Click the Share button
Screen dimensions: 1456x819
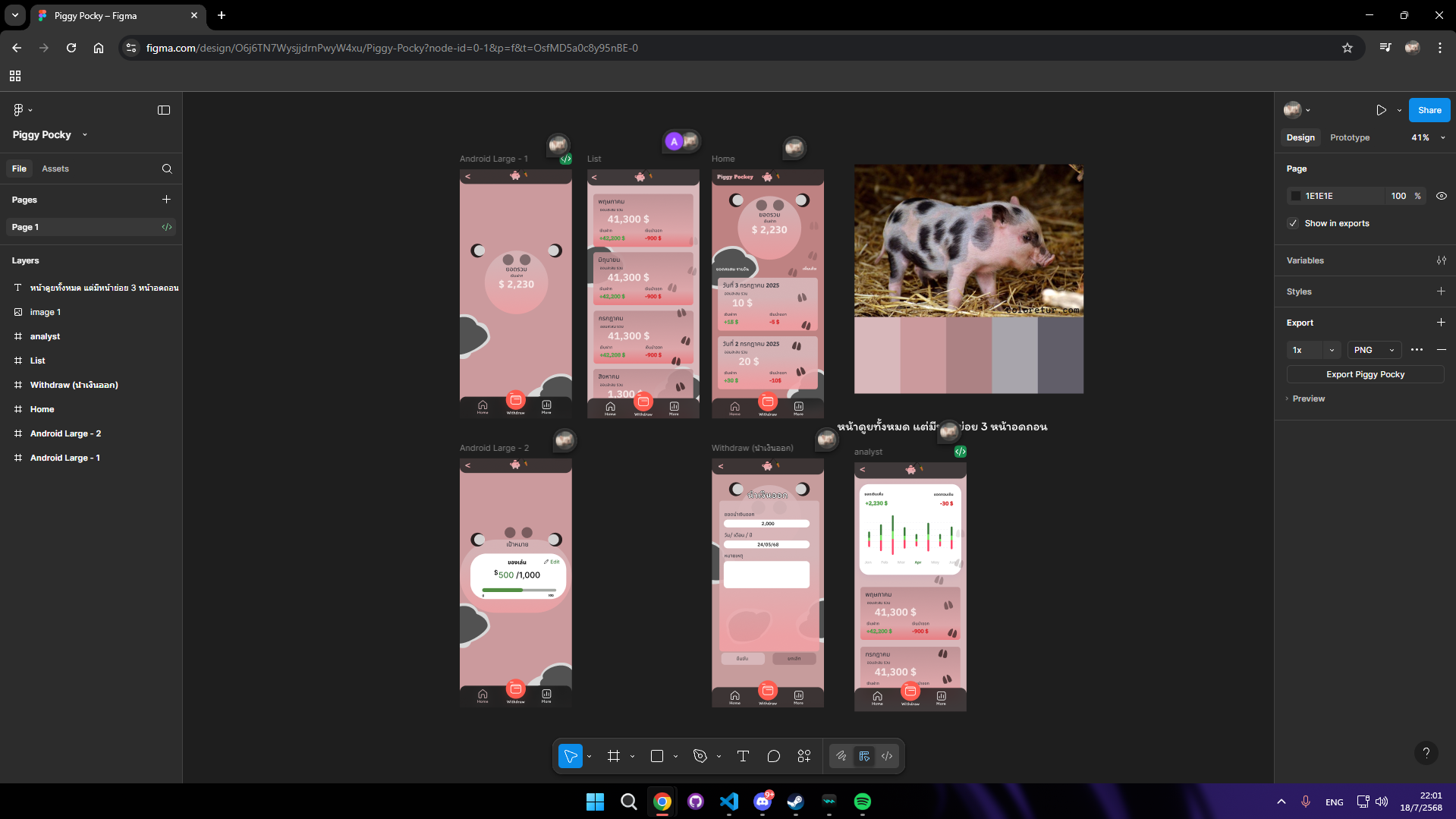(1429, 110)
